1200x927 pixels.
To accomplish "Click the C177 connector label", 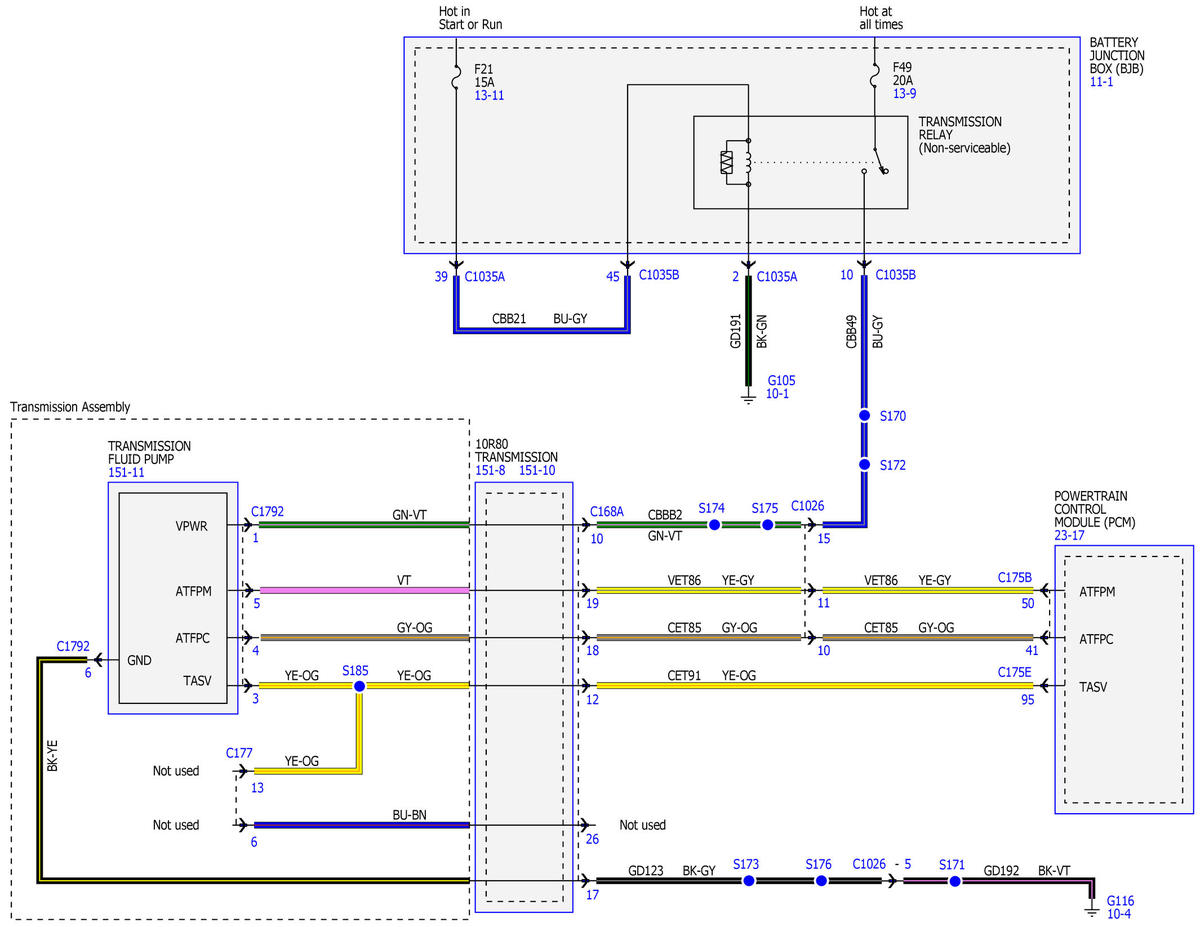I will 240,751.
